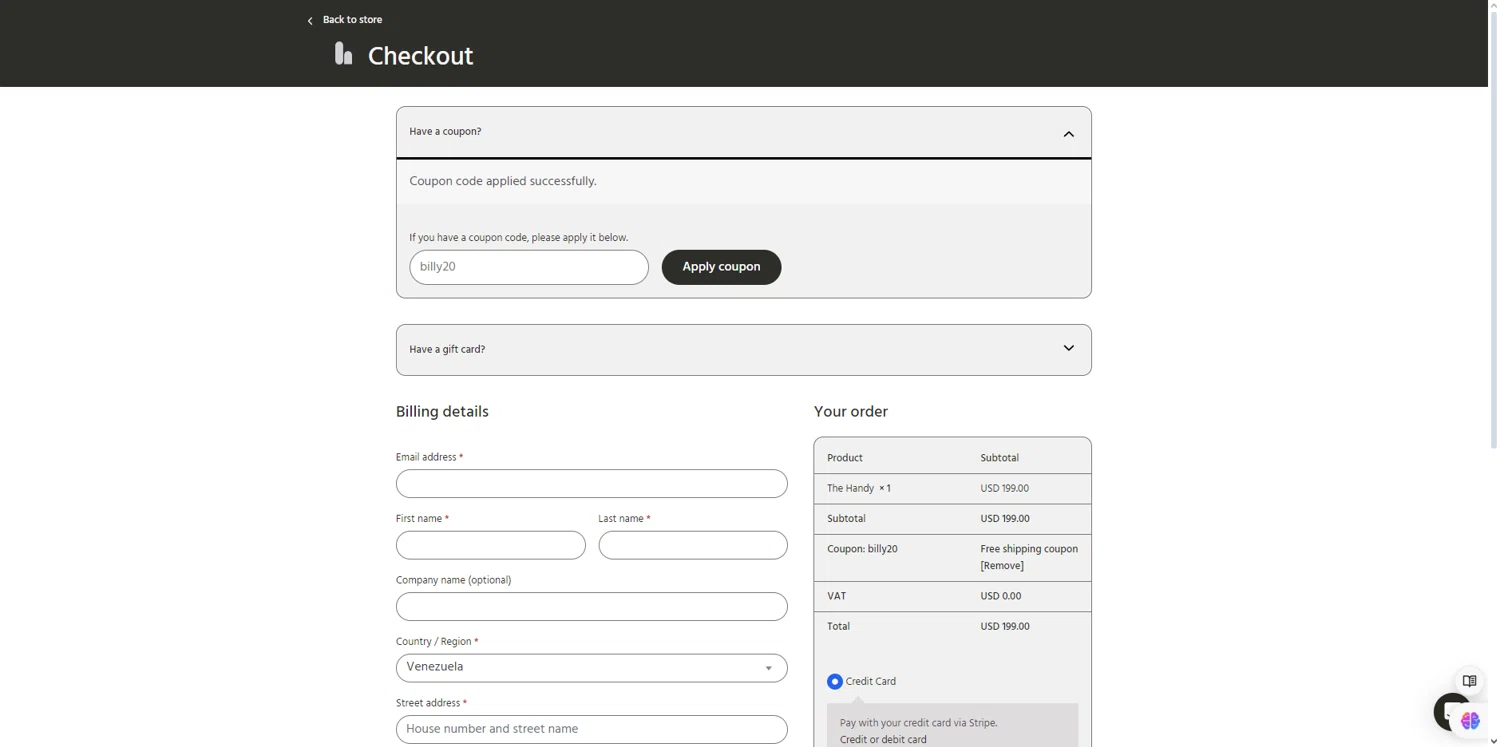Click the Back to store link
Image resolution: width=1500 pixels, height=747 pixels.
click(352, 20)
